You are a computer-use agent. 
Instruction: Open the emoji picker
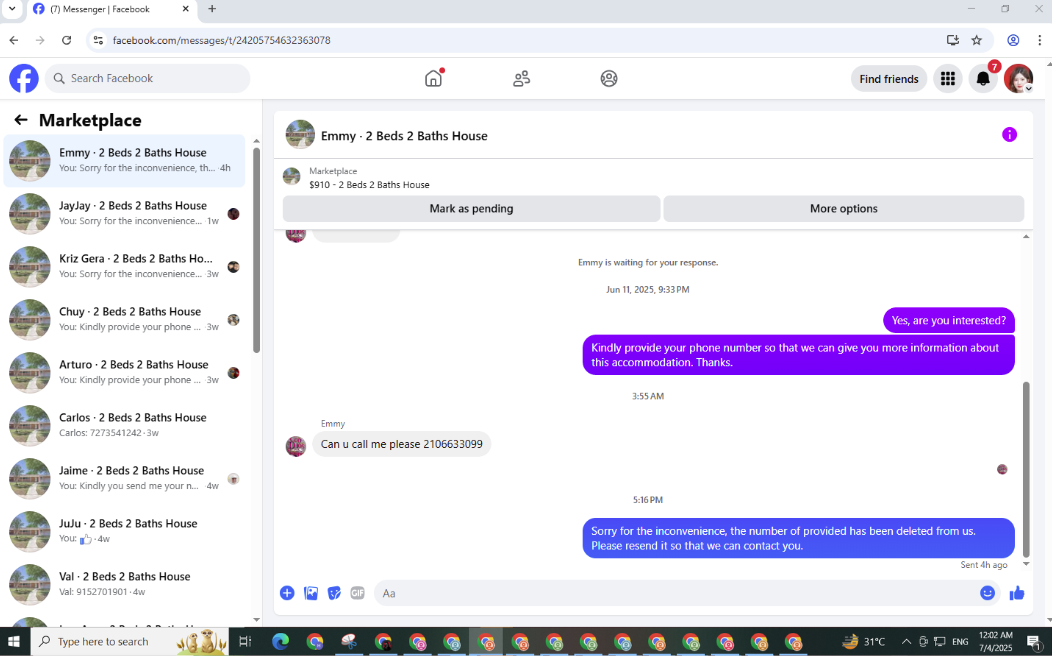[x=987, y=593]
